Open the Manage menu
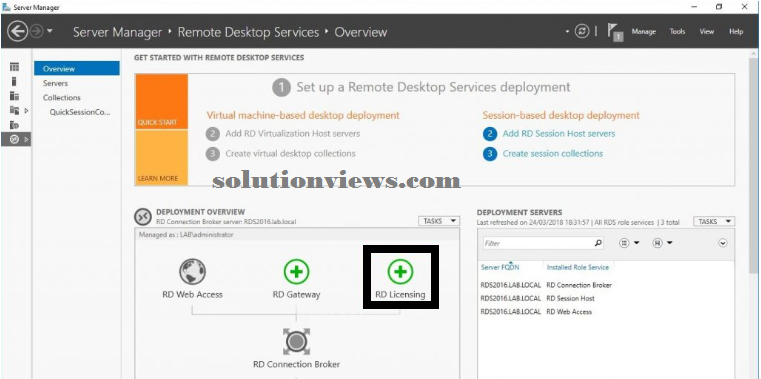The width and height of the screenshot is (761, 379). tap(644, 32)
